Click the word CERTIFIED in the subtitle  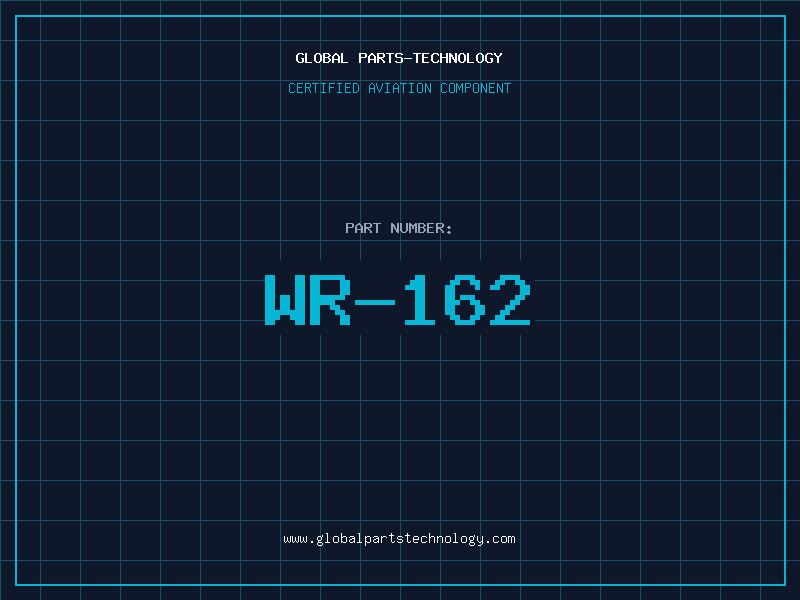point(323,88)
